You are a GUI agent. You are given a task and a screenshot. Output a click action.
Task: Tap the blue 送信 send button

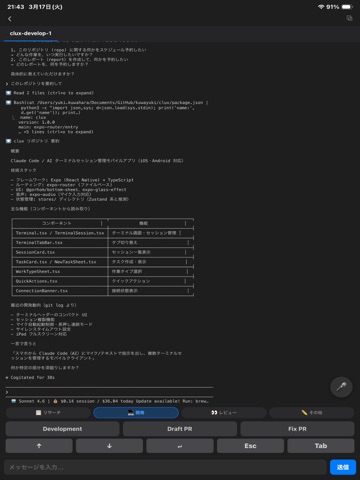coord(343,467)
